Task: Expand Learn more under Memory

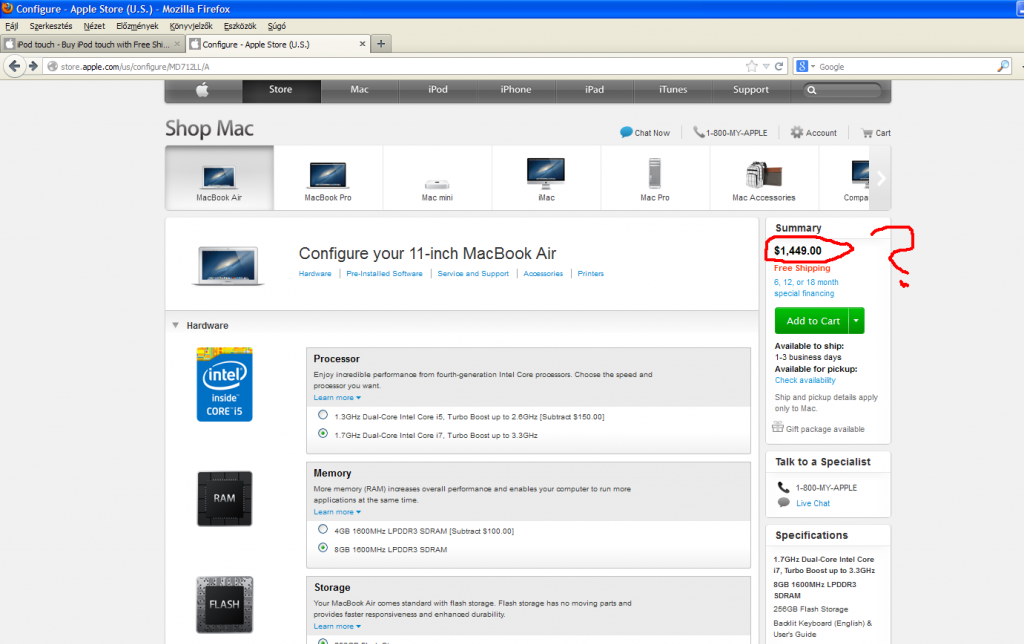Action: (x=337, y=511)
